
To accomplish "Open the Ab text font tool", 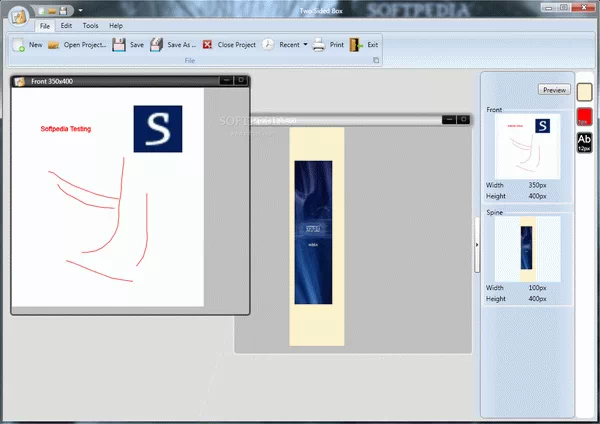I will (584, 142).
